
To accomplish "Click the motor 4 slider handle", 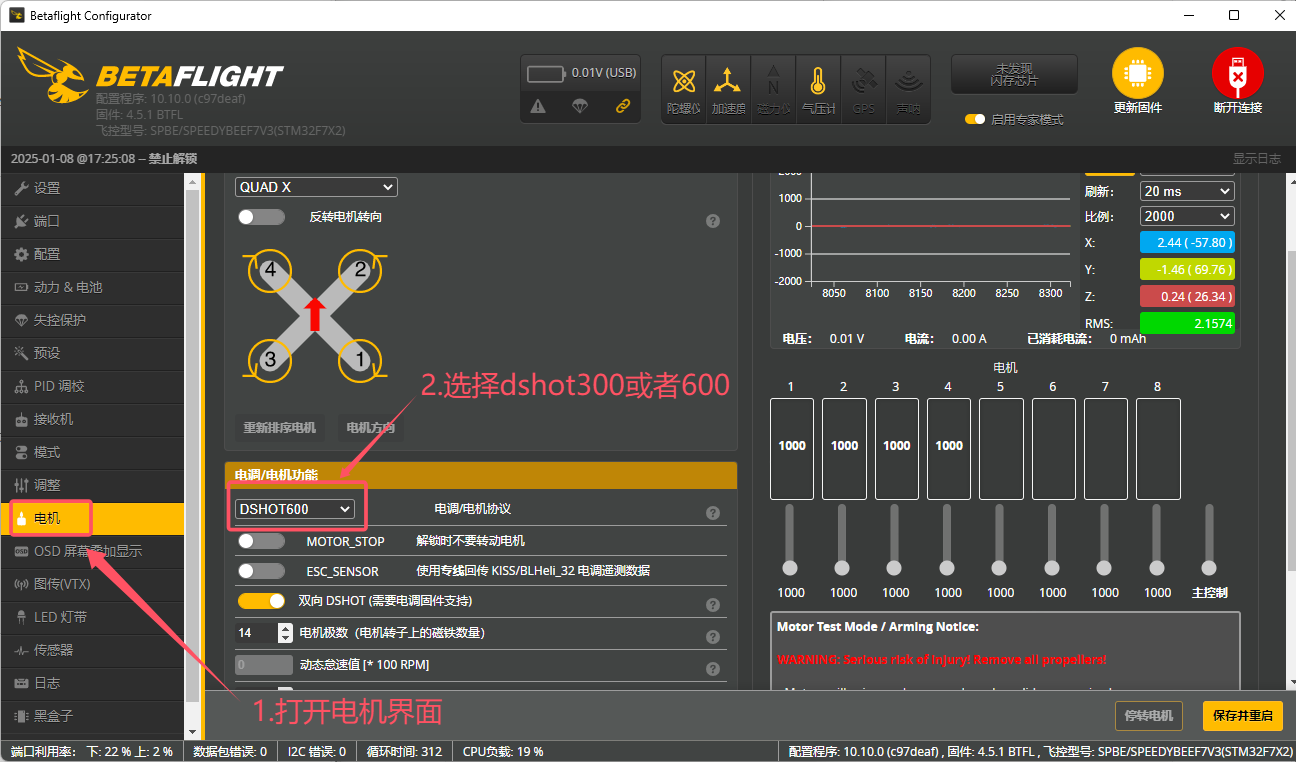I will pyautogui.click(x=948, y=567).
